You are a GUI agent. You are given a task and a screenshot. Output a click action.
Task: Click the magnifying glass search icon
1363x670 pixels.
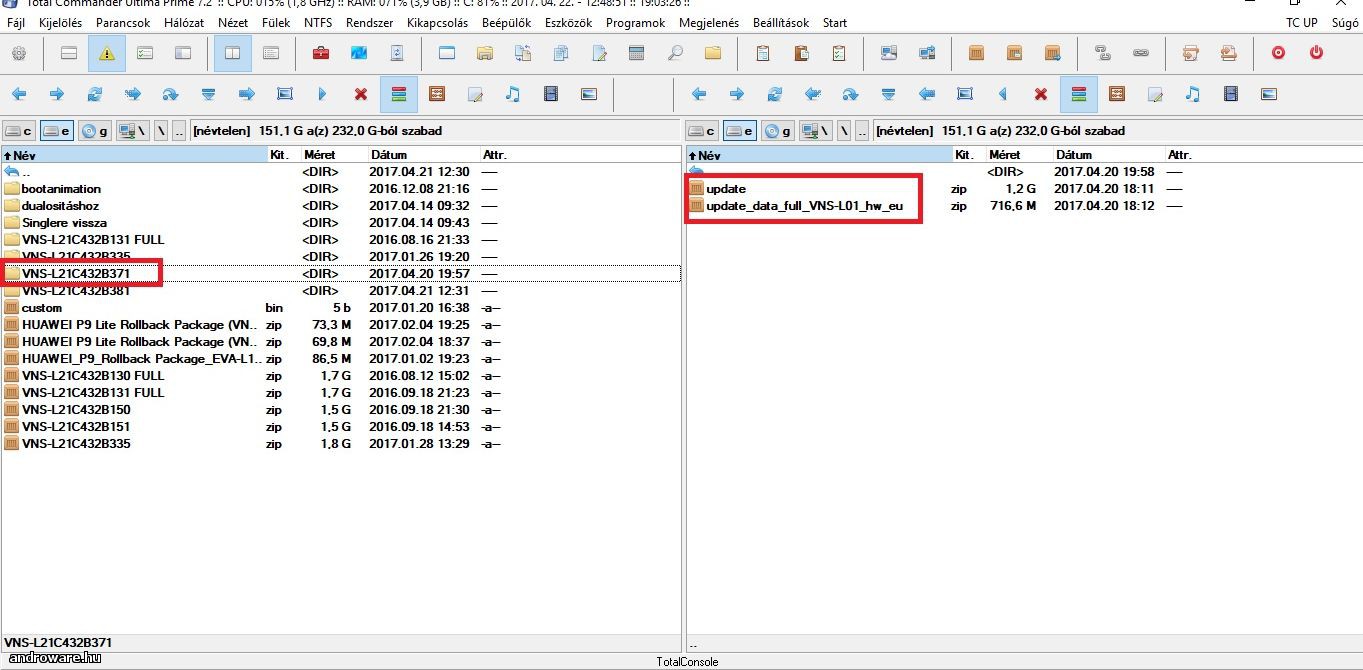675,54
